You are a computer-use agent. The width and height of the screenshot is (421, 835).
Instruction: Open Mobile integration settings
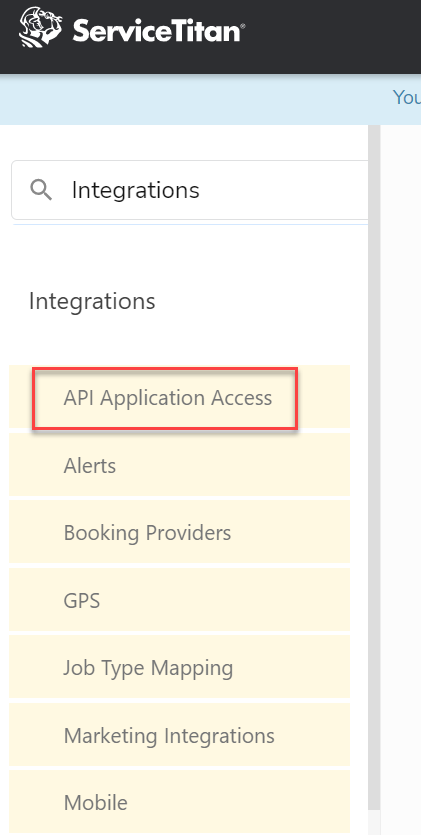pyautogui.click(x=179, y=801)
